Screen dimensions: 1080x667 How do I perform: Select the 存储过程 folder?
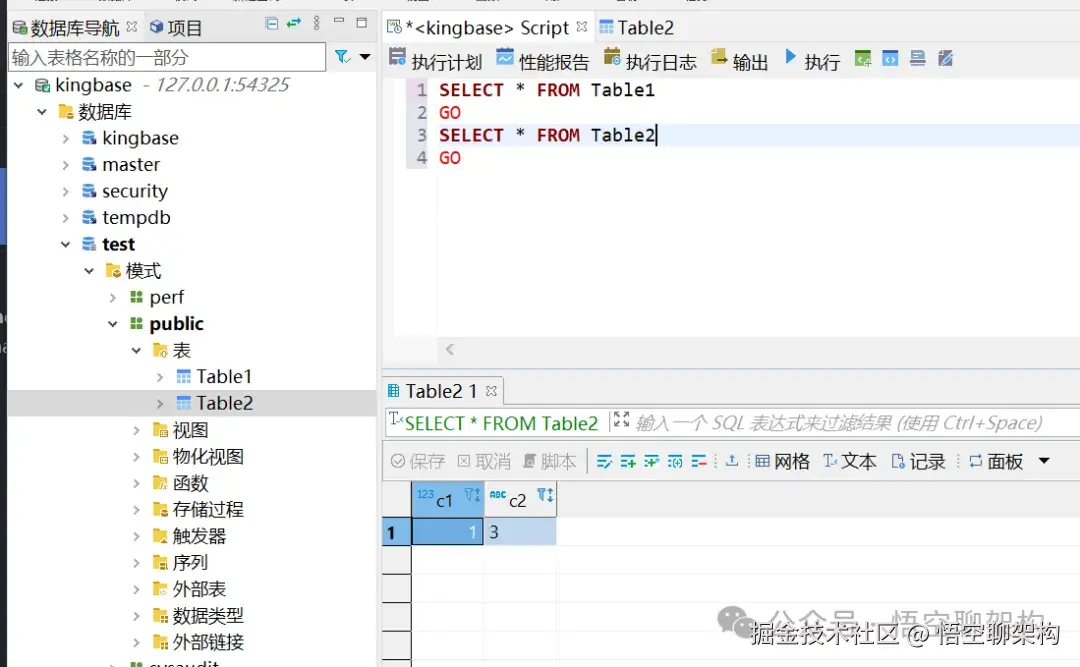click(x=208, y=510)
